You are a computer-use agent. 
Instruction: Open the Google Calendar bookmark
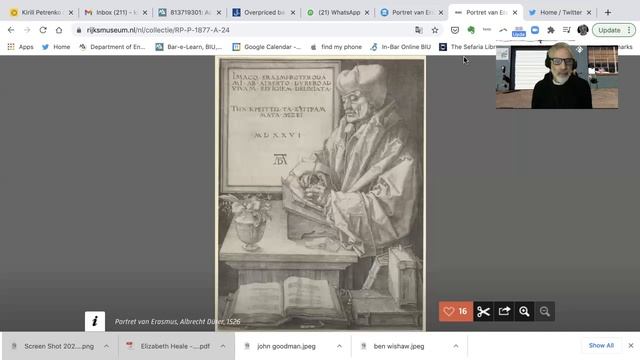[x=267, y=47]
